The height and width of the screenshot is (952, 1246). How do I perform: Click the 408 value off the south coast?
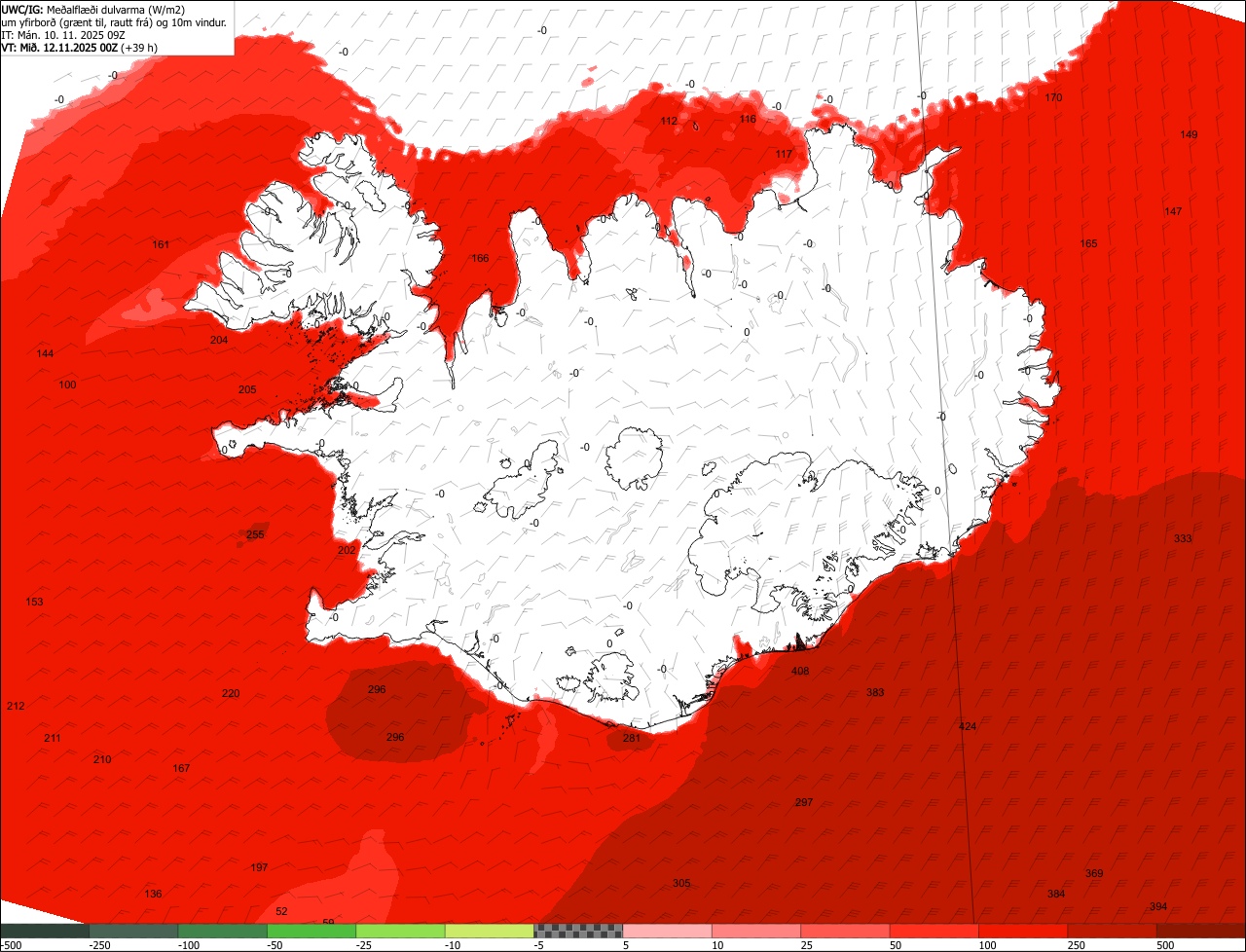[800, 671]
